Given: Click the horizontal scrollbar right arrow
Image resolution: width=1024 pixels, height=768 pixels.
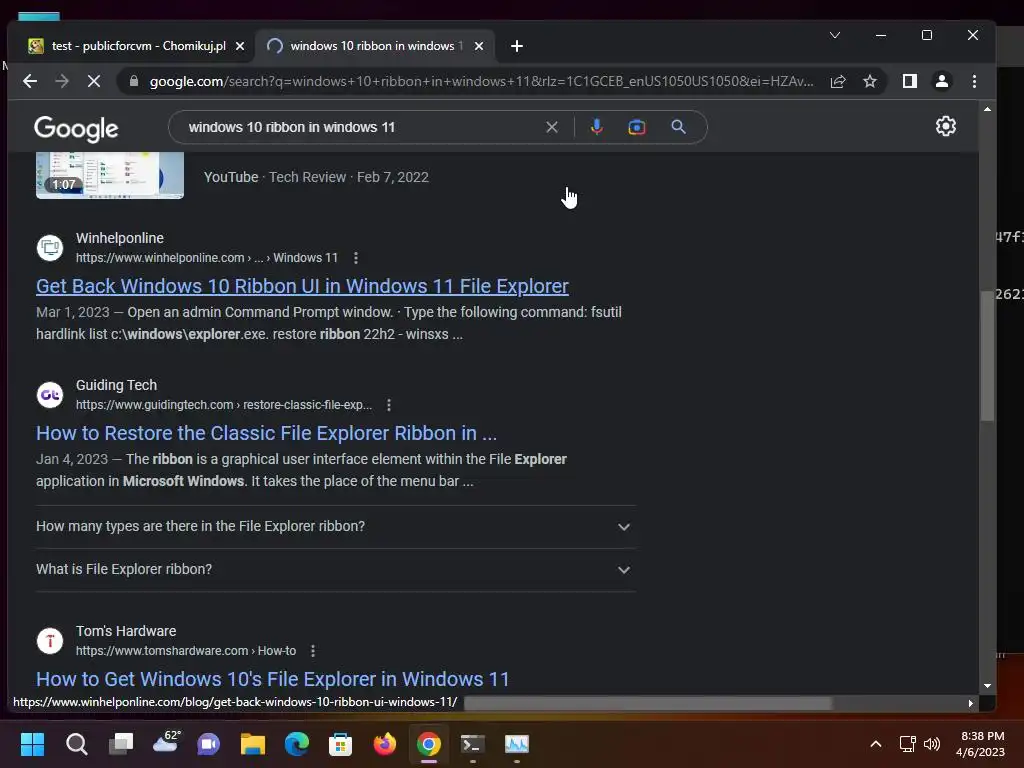Looking at the screenshot, I should click(x=970, y=703).
